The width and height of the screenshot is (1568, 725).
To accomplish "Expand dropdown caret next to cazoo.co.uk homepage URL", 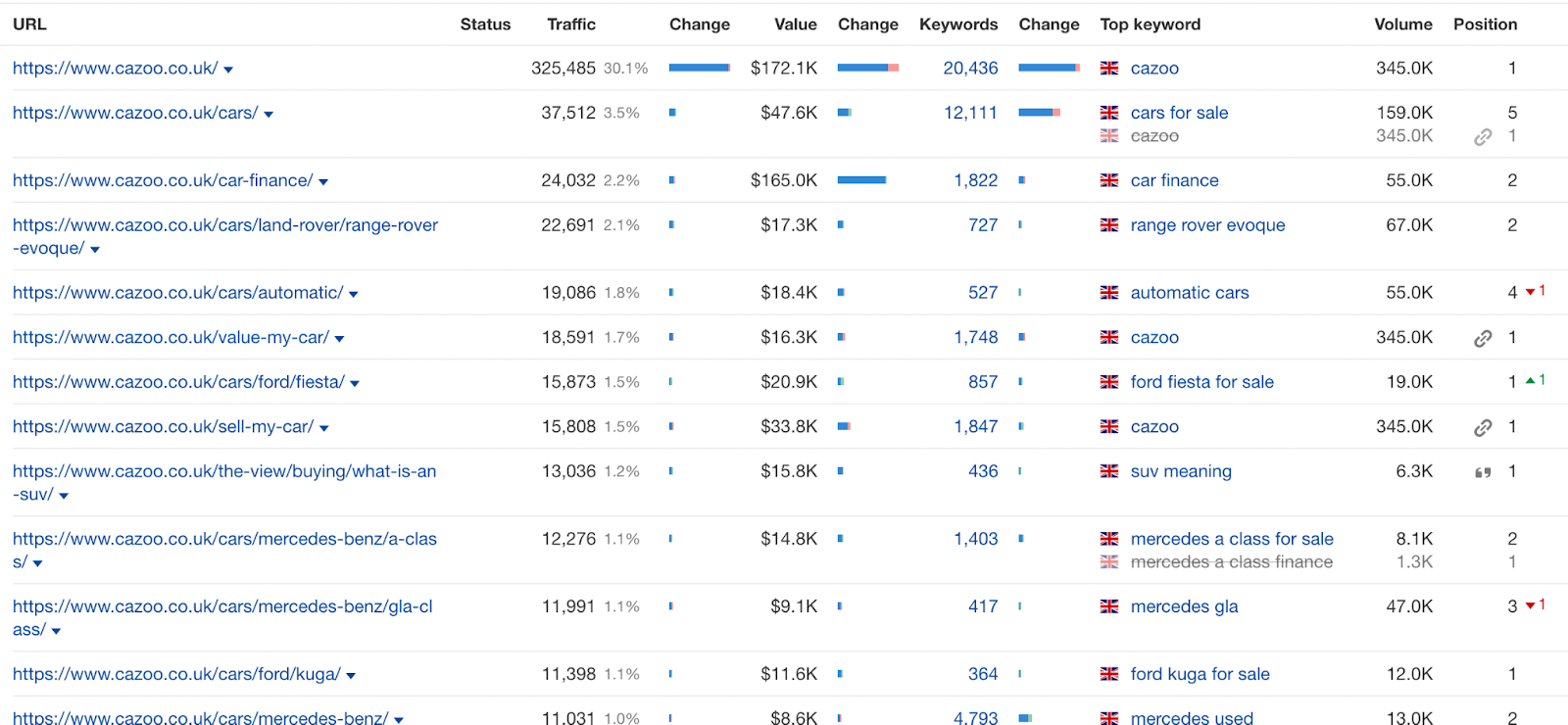I will click(x=228, y=70).
